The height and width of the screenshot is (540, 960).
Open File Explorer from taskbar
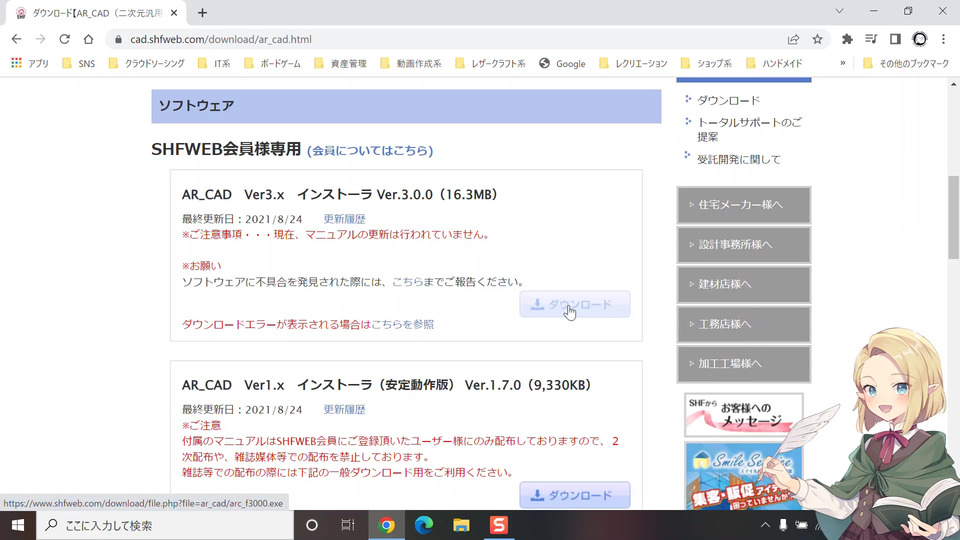[x=461, y=525]
